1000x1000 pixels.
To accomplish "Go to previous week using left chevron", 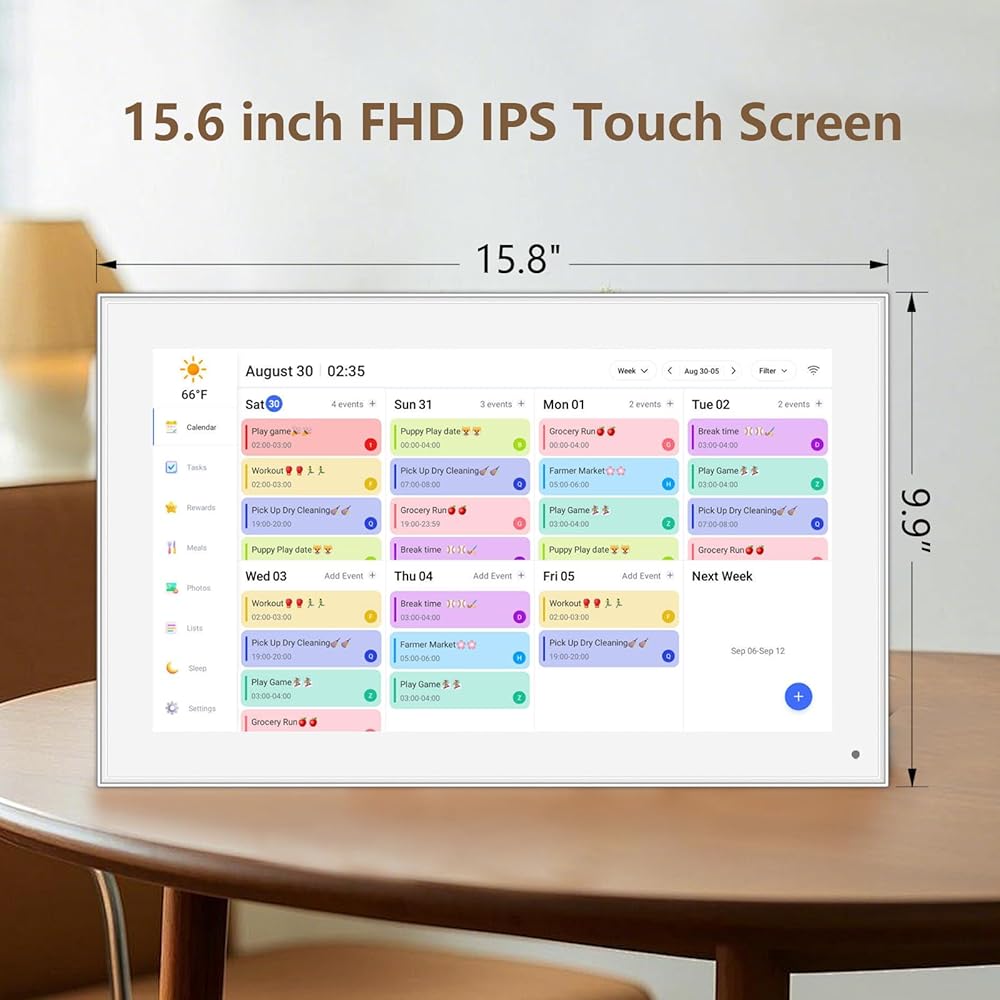I will click(670, 371).
